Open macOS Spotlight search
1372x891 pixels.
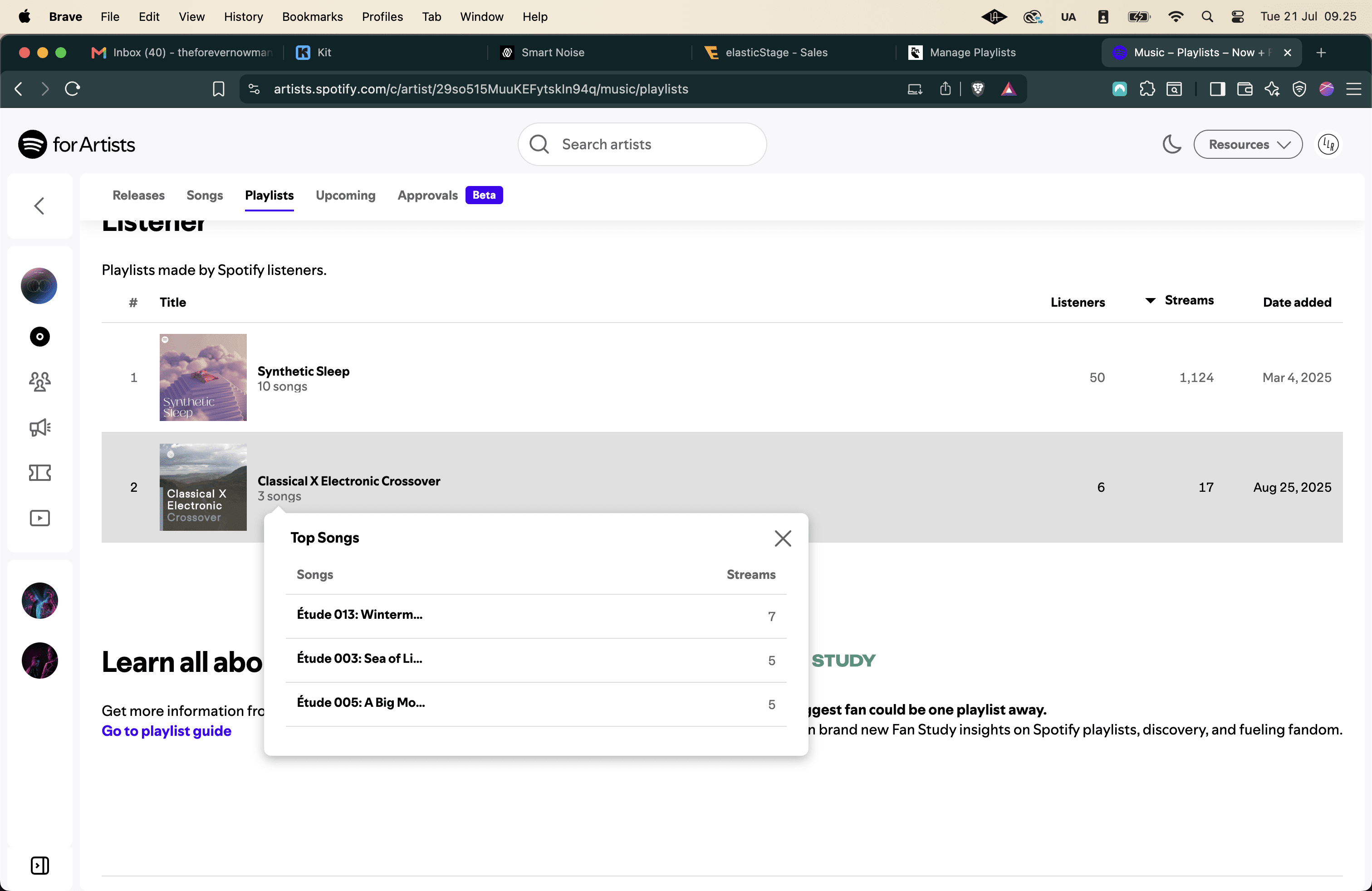(1207, 17)
